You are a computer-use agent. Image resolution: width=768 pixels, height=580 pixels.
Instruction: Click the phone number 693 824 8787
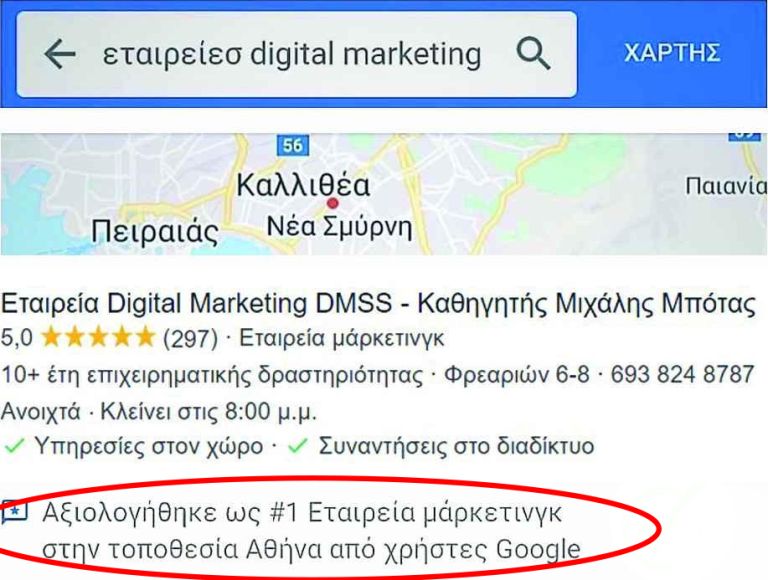click(682, 375)
